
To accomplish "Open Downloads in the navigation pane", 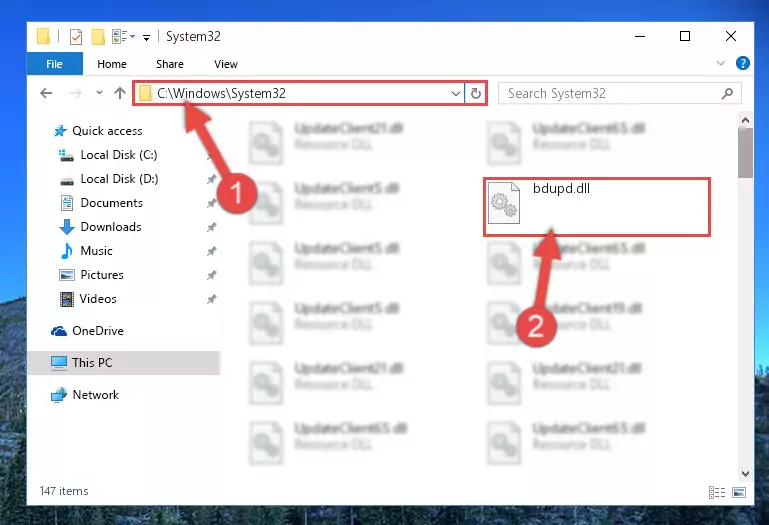I will coord(111,227).
